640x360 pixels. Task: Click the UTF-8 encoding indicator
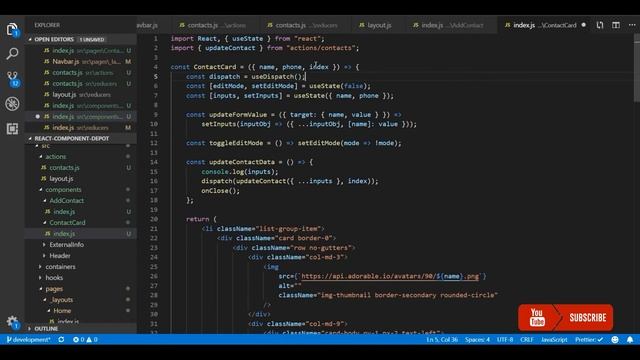[505, 340]
